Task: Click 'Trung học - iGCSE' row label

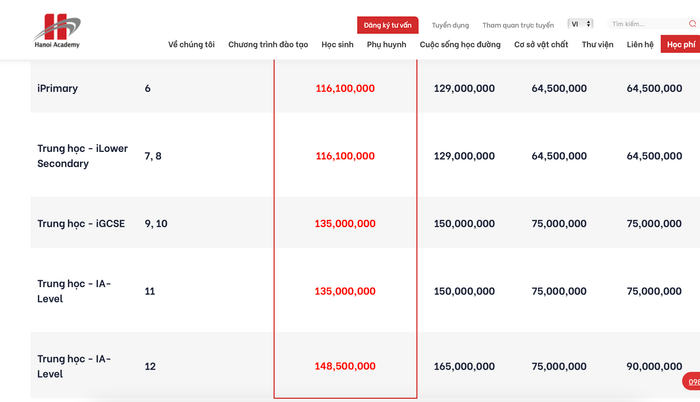Action: click(81, 224)
